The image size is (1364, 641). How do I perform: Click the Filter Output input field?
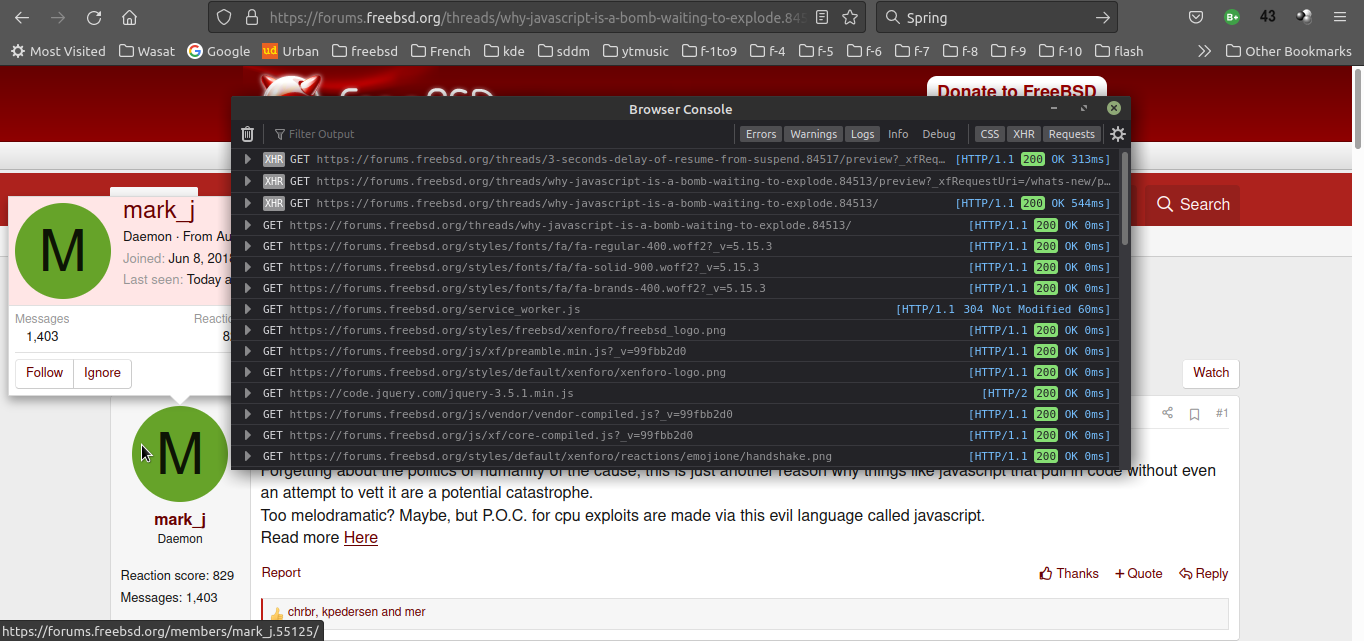(500, 134)
